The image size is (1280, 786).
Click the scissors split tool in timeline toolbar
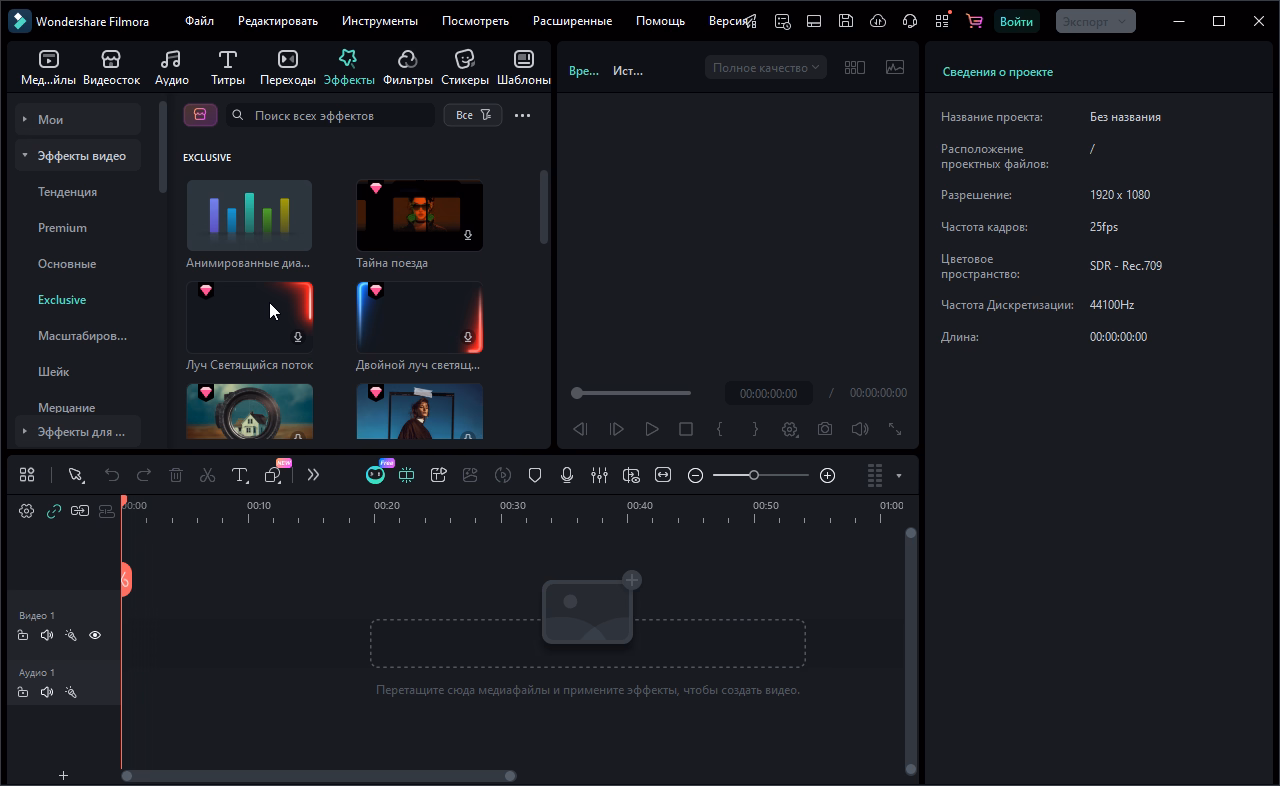(x=208, y=475)
